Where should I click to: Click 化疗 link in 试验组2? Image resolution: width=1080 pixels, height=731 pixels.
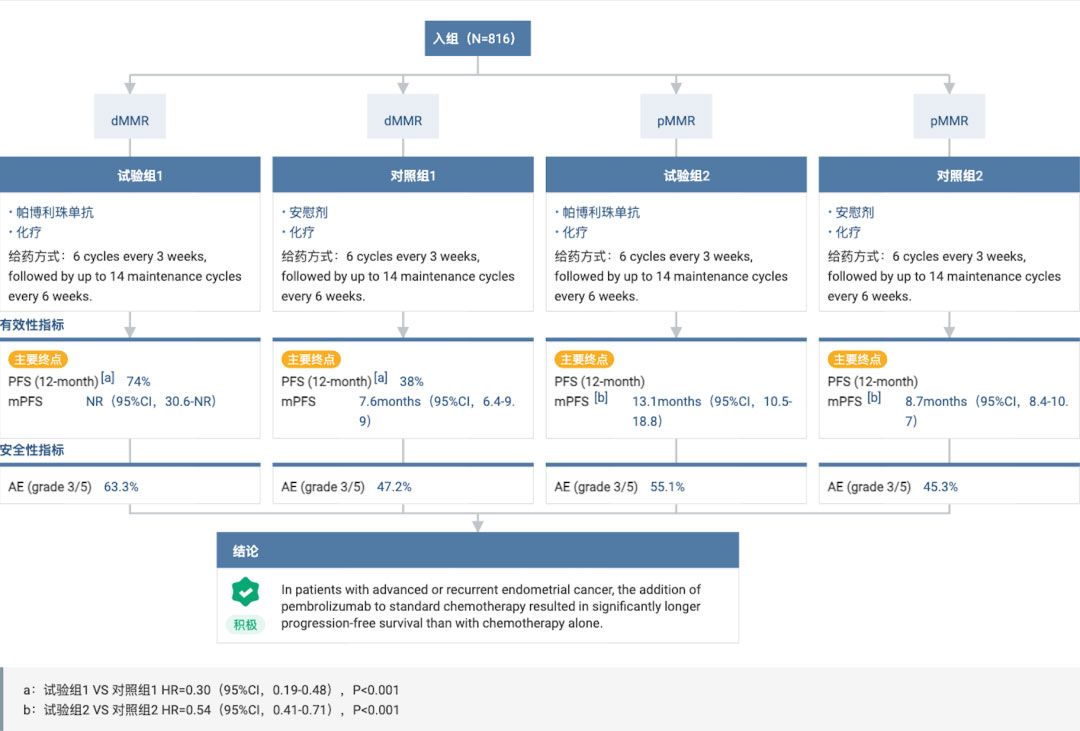[x=573, y=232]
